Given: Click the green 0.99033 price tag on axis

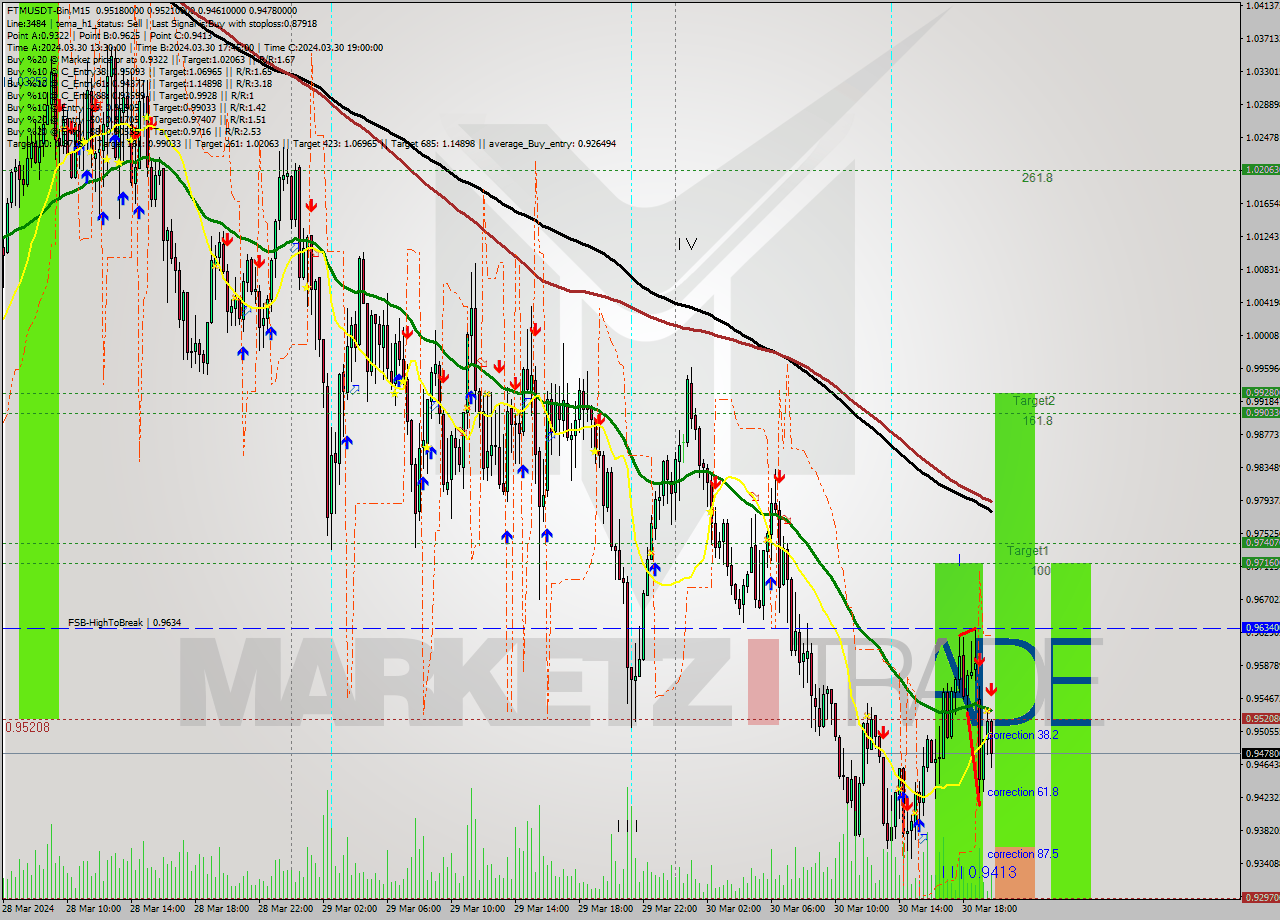Looking at the screenshot, I should tap(1260, 412).
